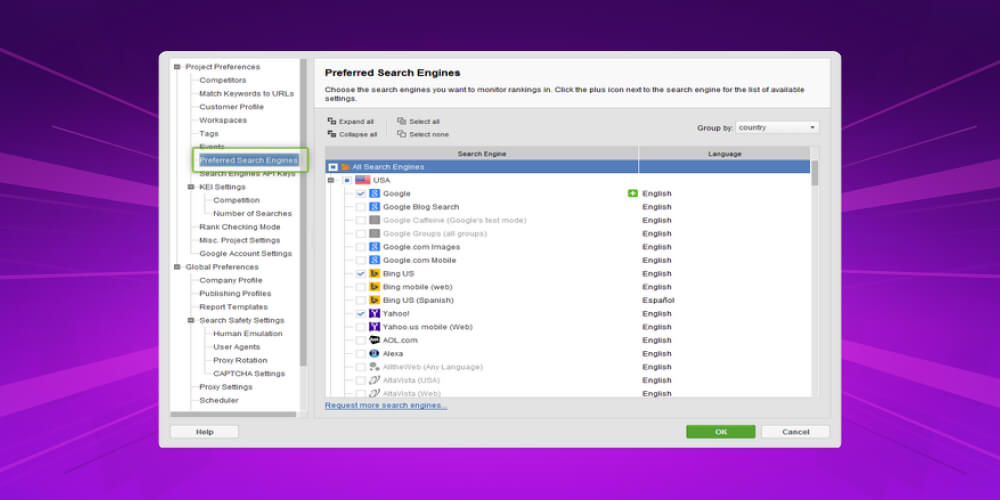The width and height of the screenshot is (1000, 500).
Task: Click the Bing US logo icon
Action: [374, 274]
